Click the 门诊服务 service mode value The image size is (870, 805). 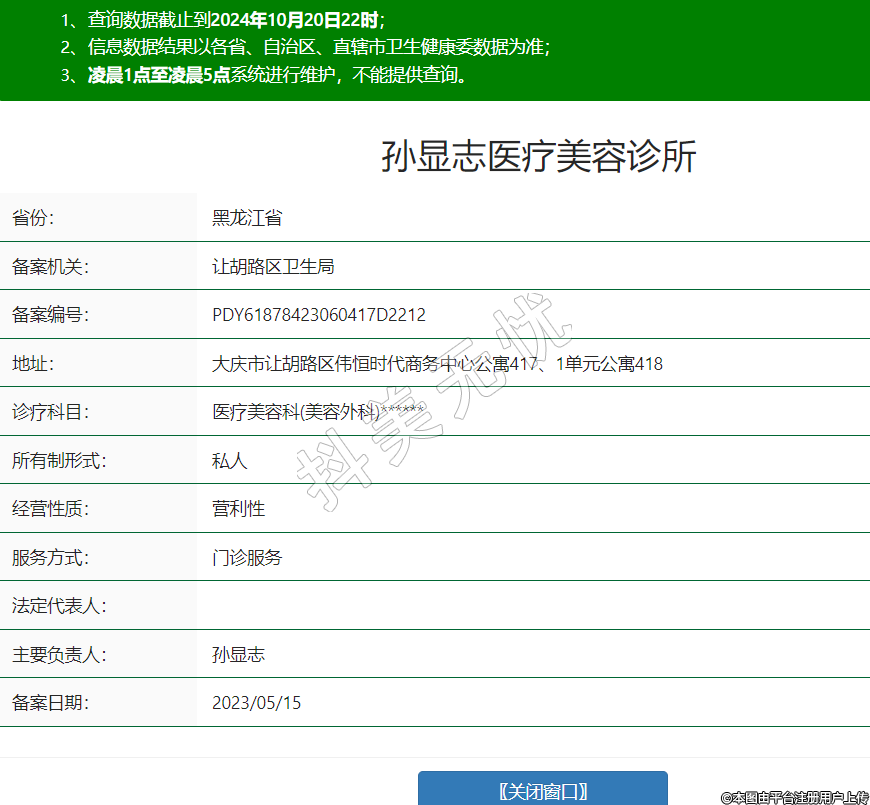coord(247,558)
